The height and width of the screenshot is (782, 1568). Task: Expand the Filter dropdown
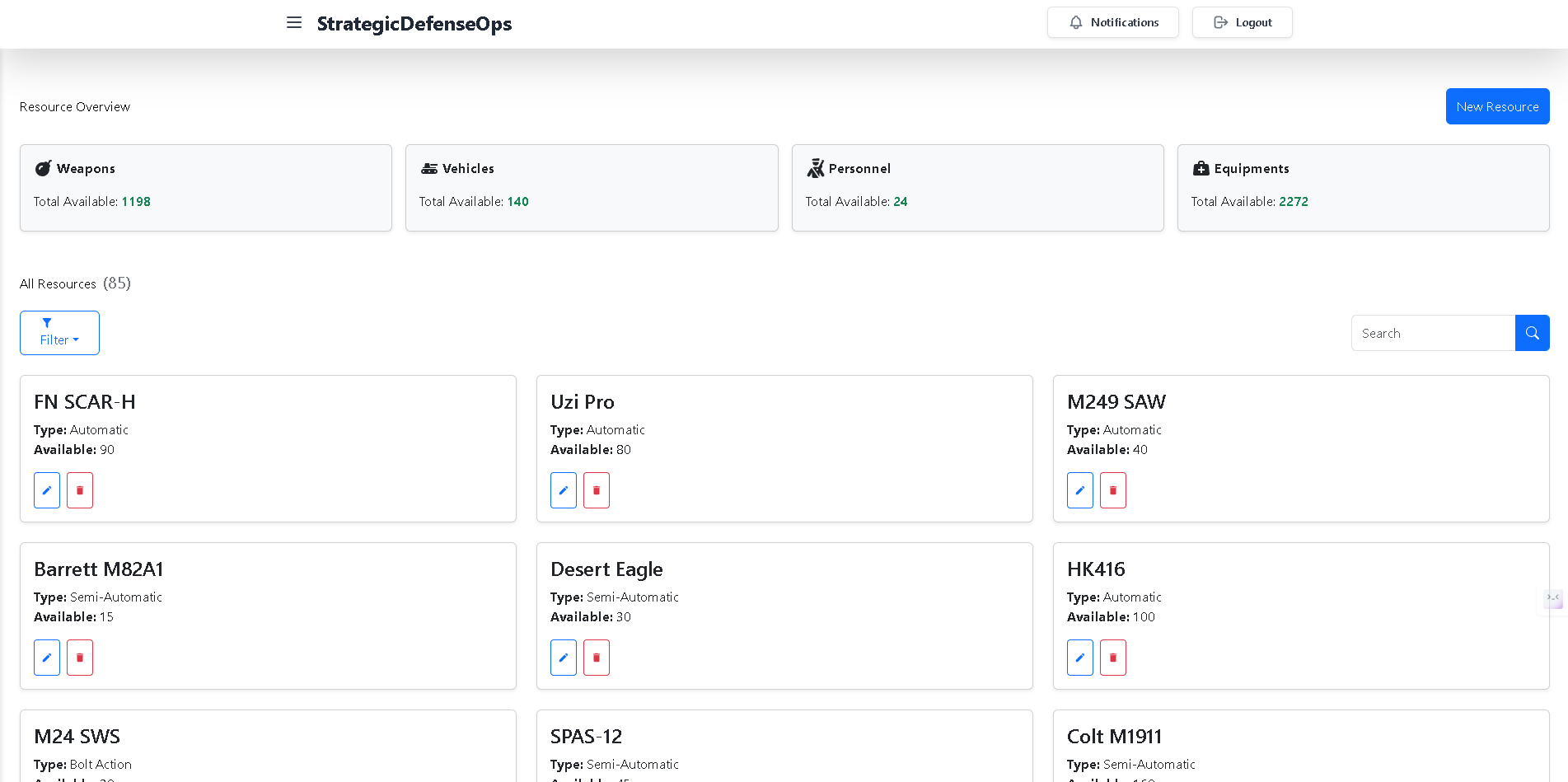(59, 333)
